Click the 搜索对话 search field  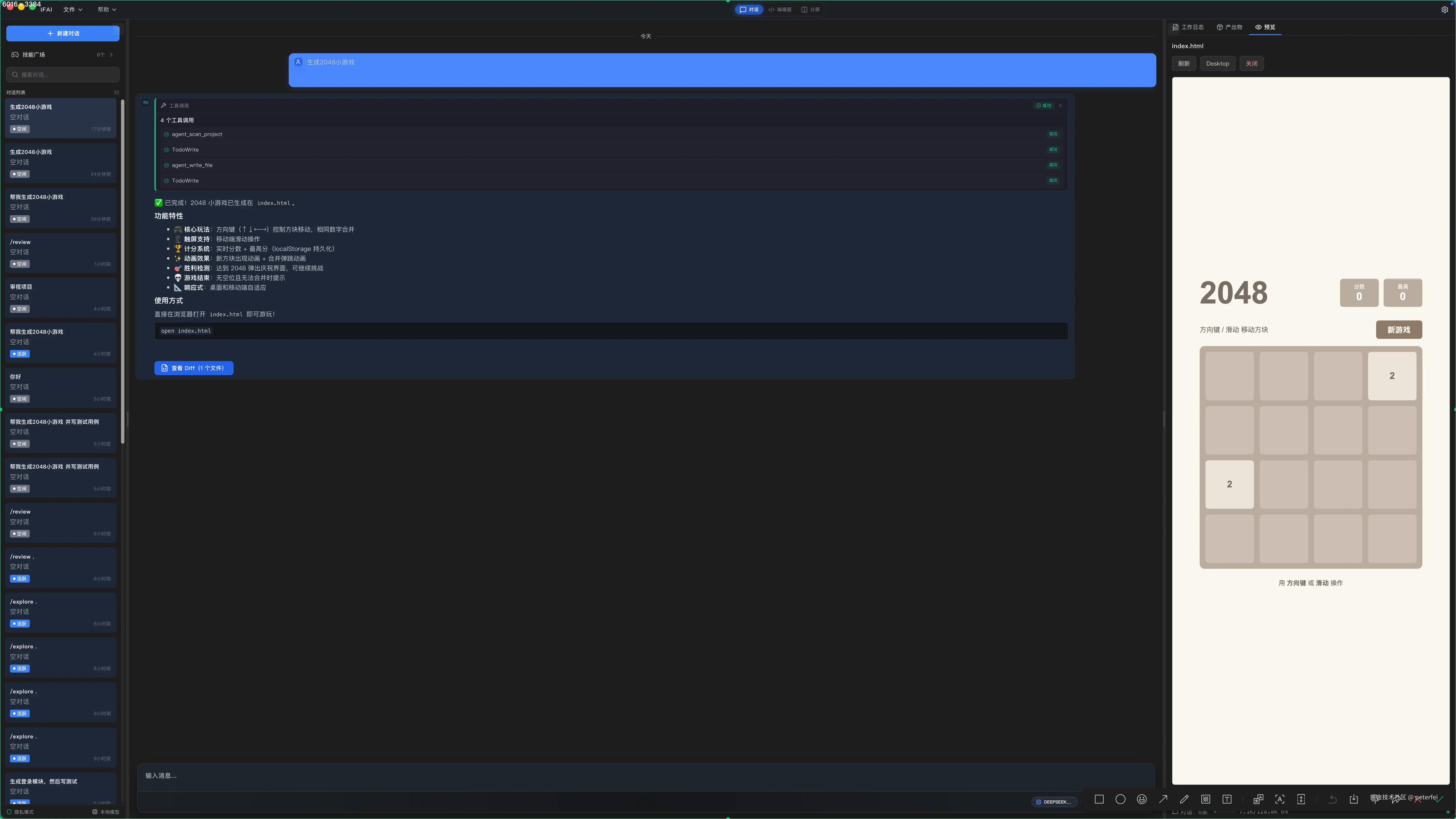[63, 75]
